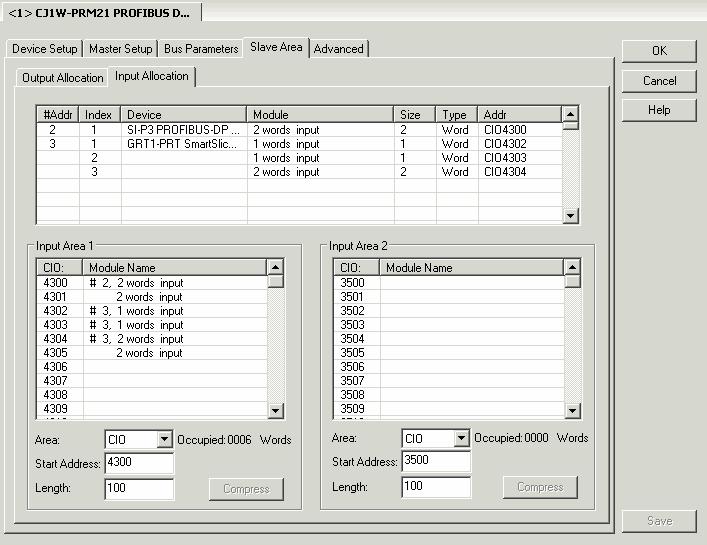Select row 3509 in Input Area 2
This screenshot has height=545, width=707.
point(449,408)
